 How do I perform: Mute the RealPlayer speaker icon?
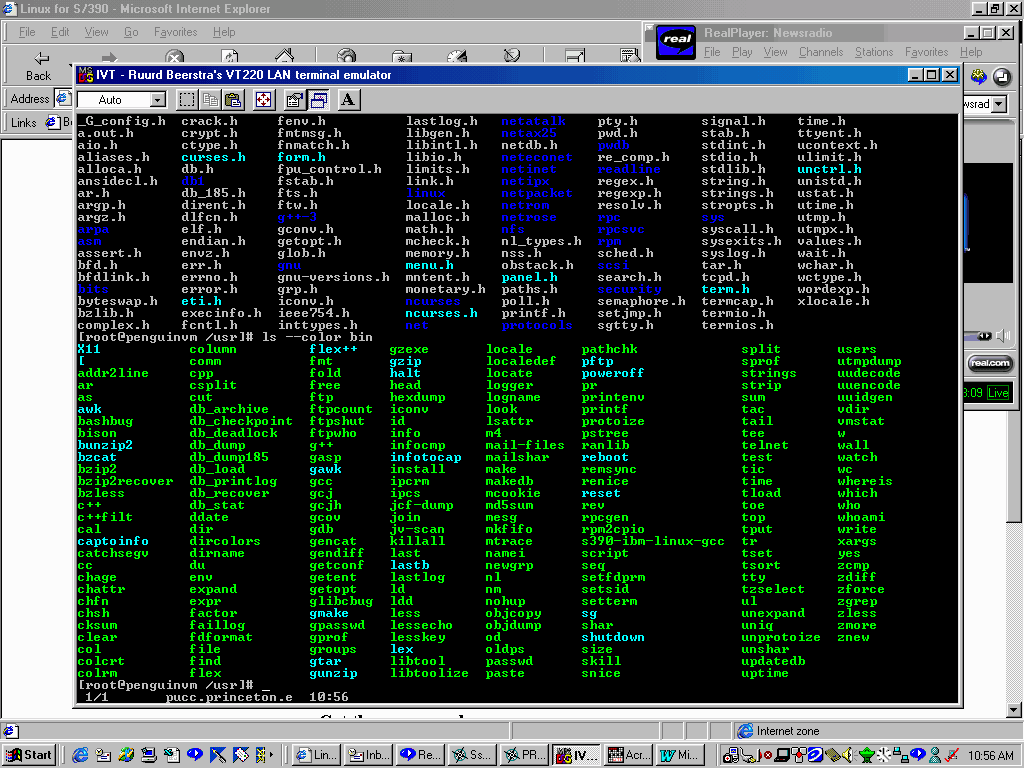[1003, 336]
